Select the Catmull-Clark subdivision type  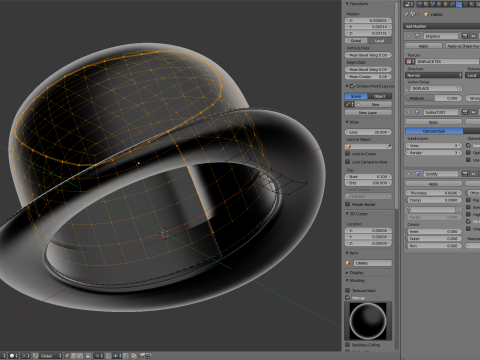(x=434, y=131)
